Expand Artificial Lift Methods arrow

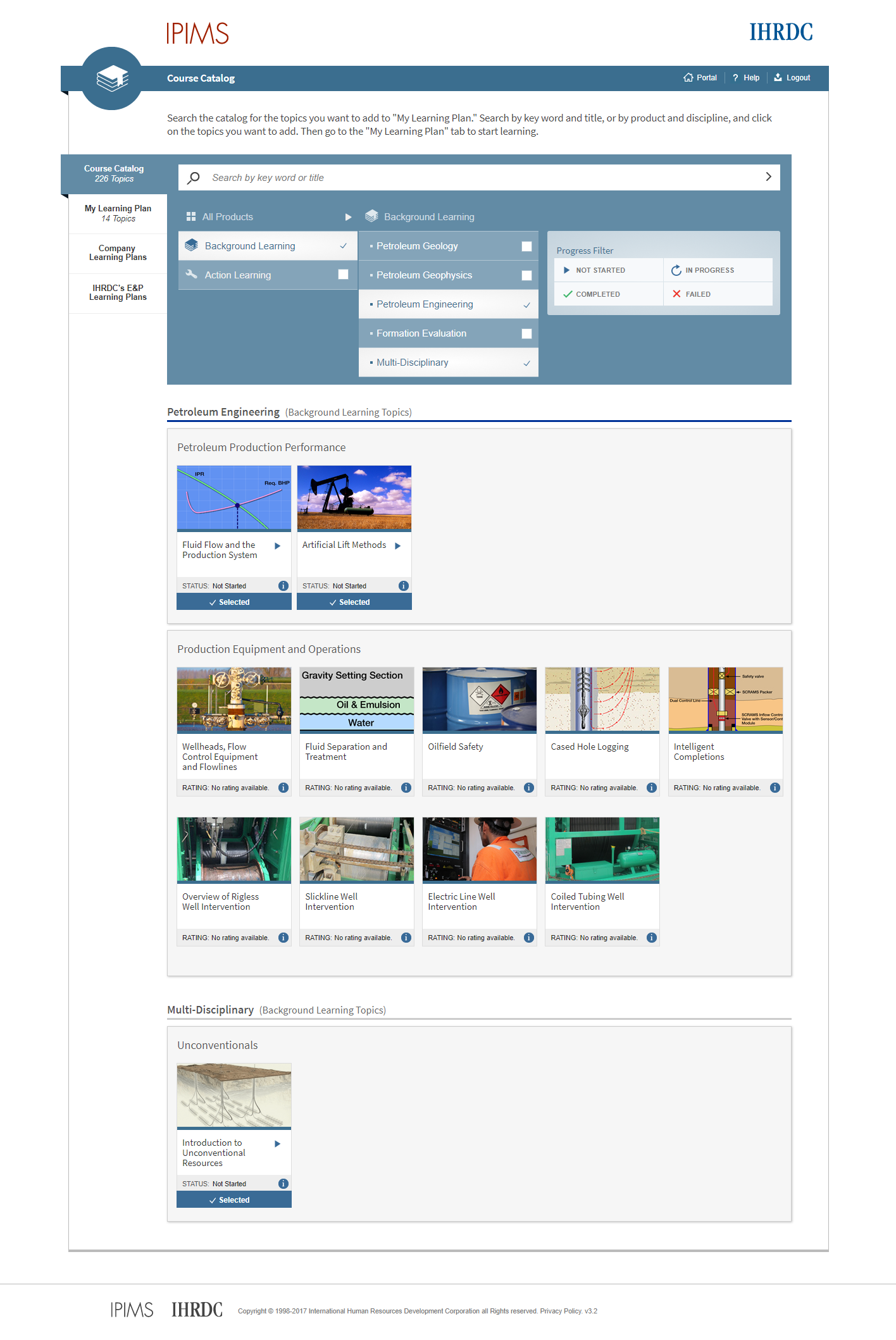coord(397,546)
